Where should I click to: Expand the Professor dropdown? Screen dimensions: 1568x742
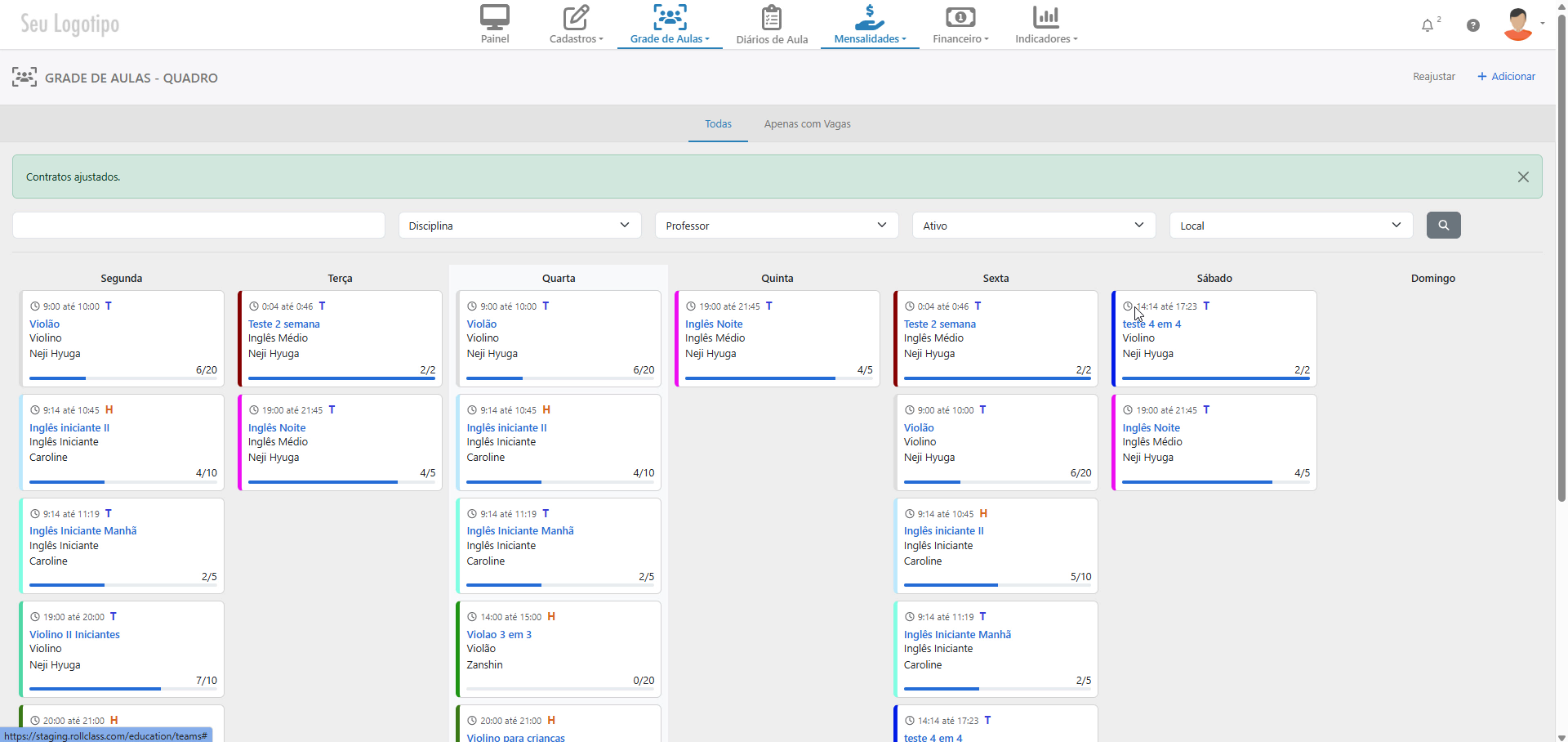(x=777, y=226)
